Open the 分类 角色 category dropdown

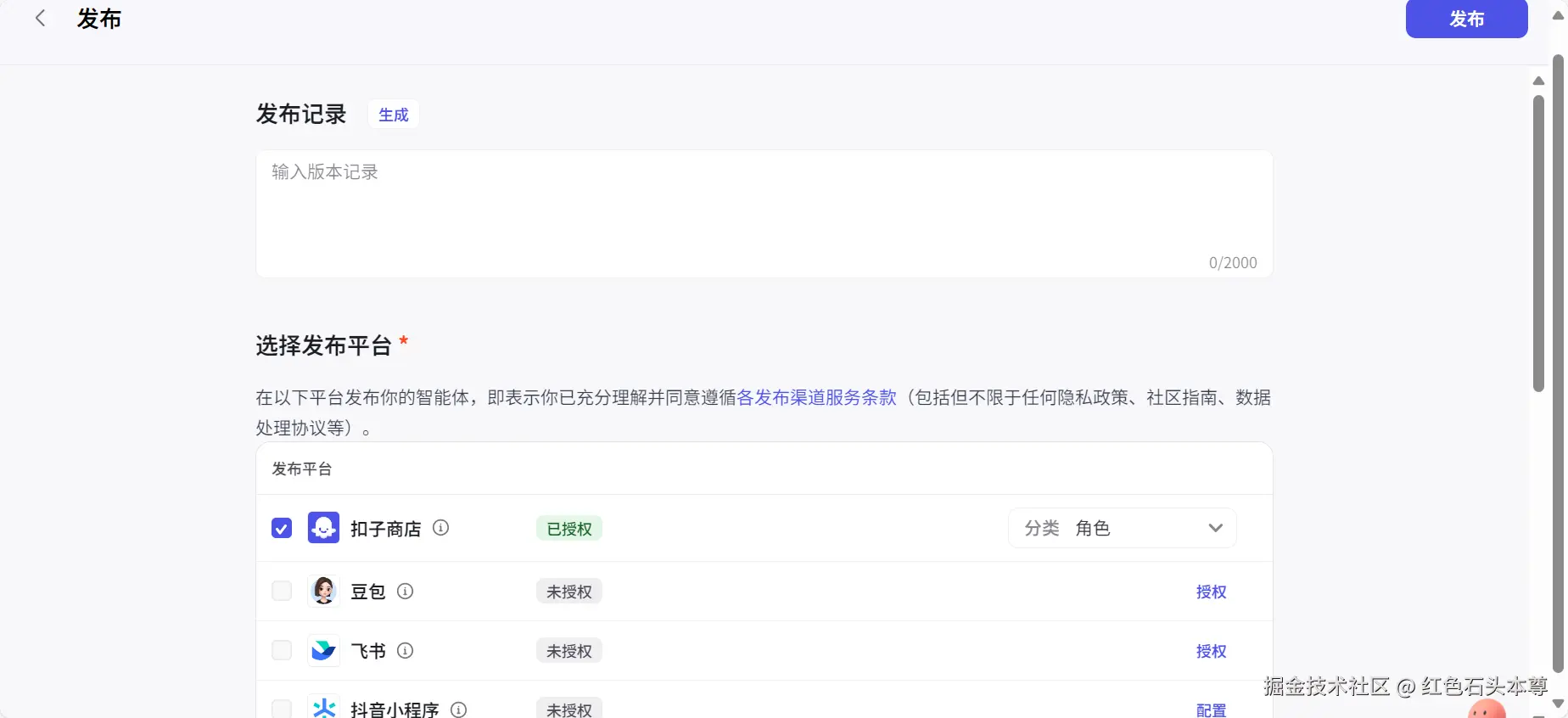[1122, 528]
